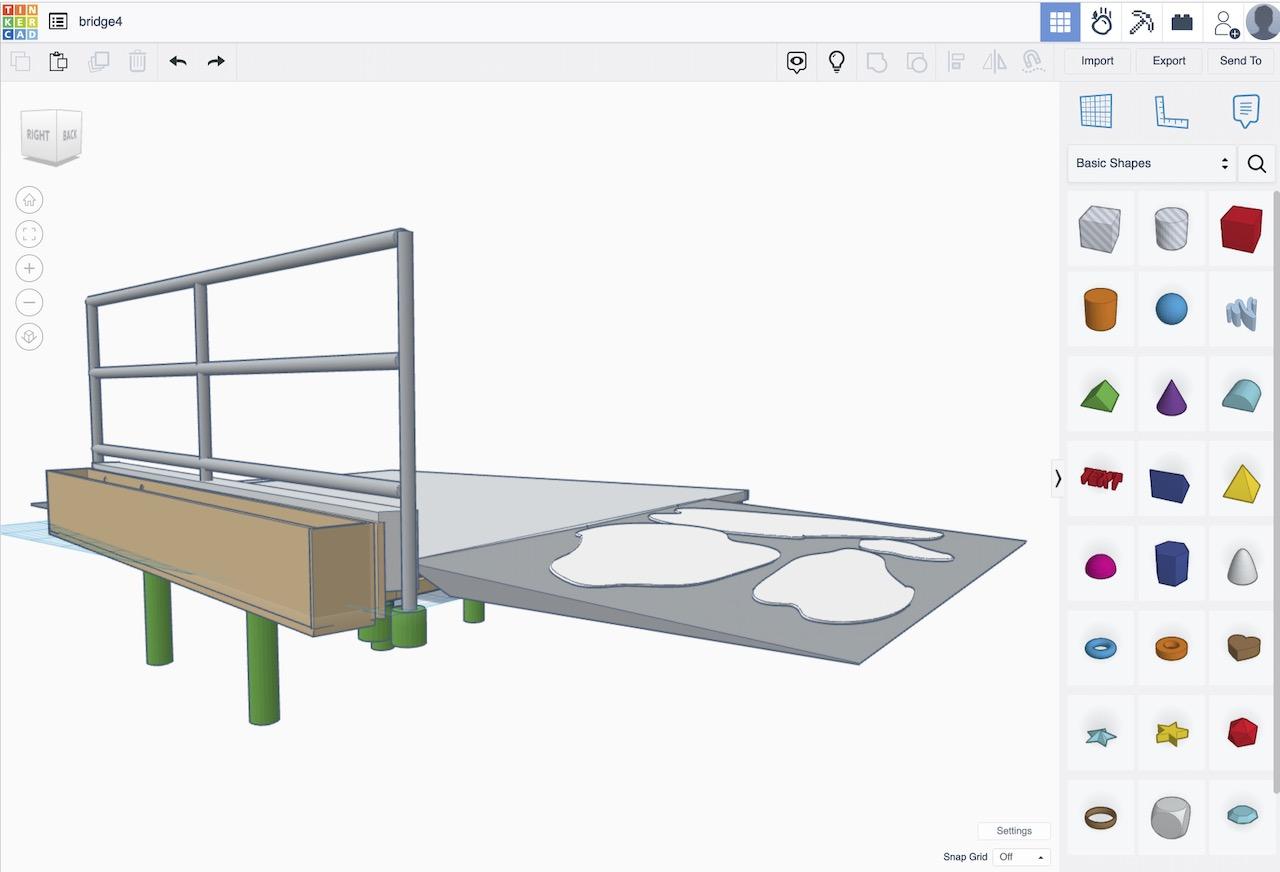Pick the orange Cylinder shape
This screenshot has width=1280, height=872.
click(x=1100, y=310)
